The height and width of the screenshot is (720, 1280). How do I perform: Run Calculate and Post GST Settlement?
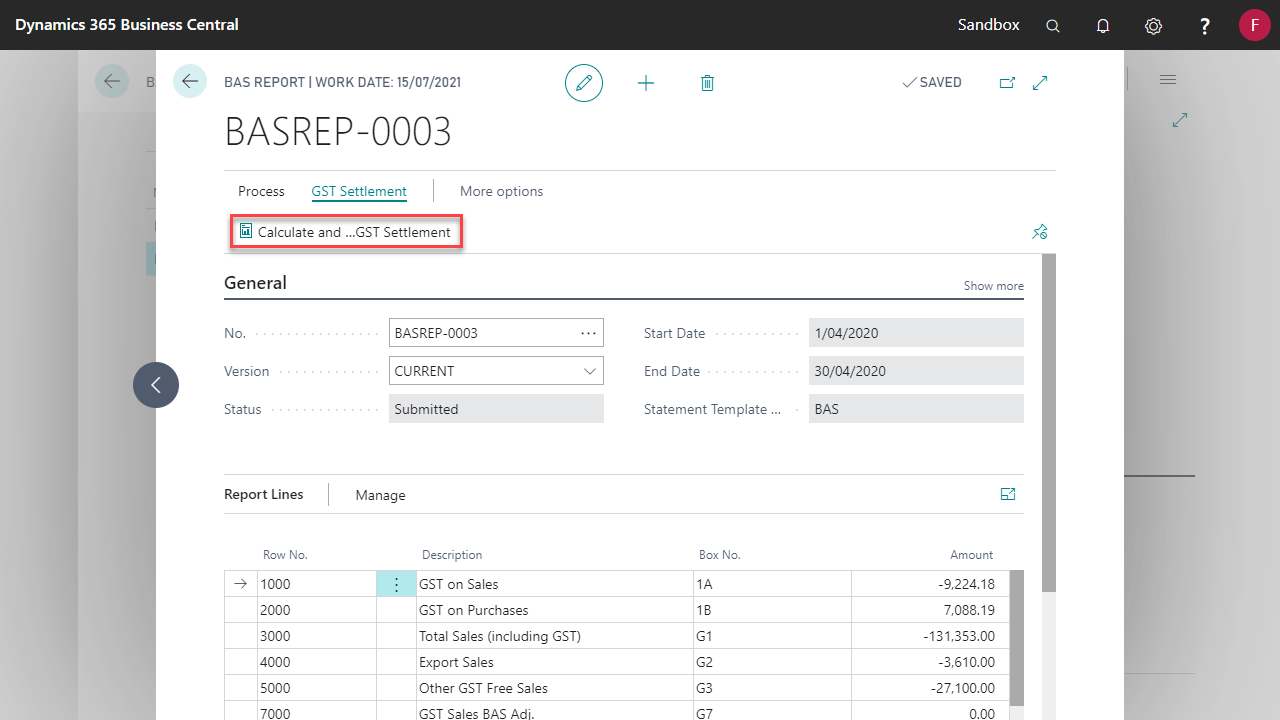click(x=346, y=232)
